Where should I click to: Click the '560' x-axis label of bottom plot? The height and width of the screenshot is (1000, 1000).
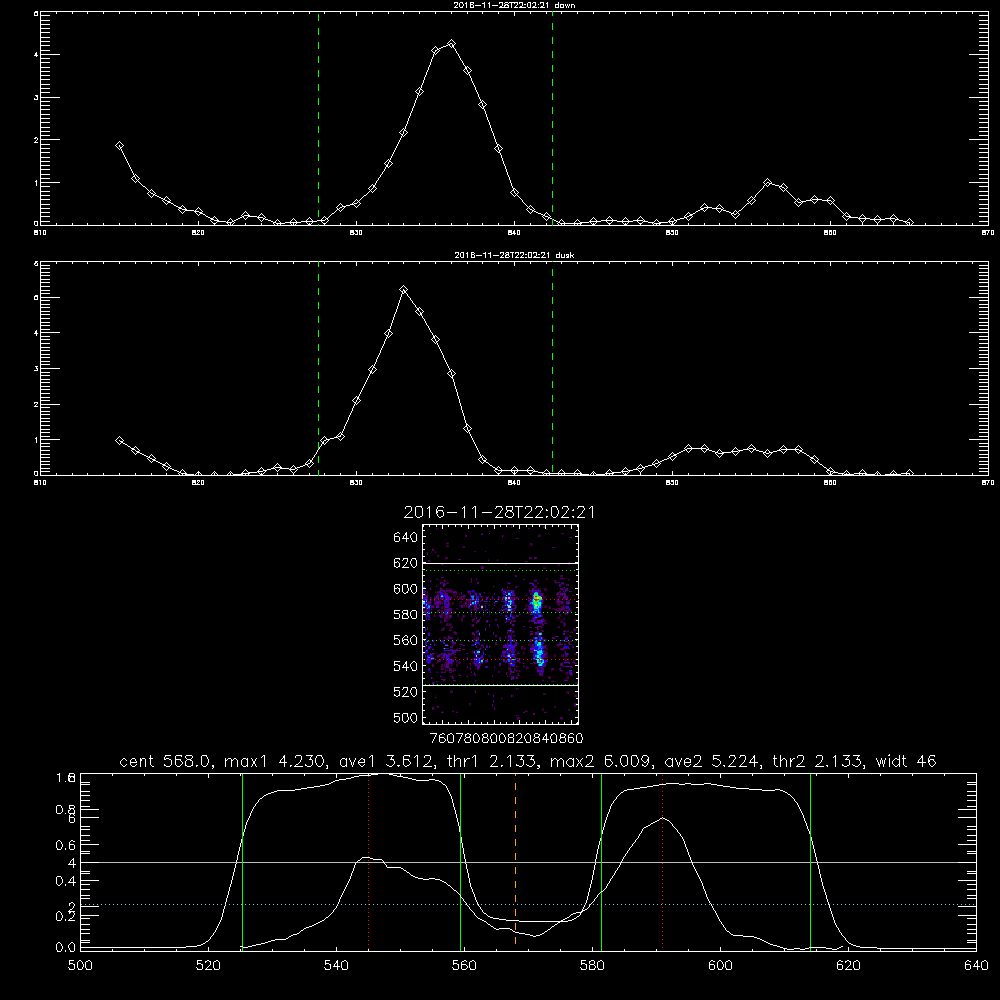[x=464, y=966]
